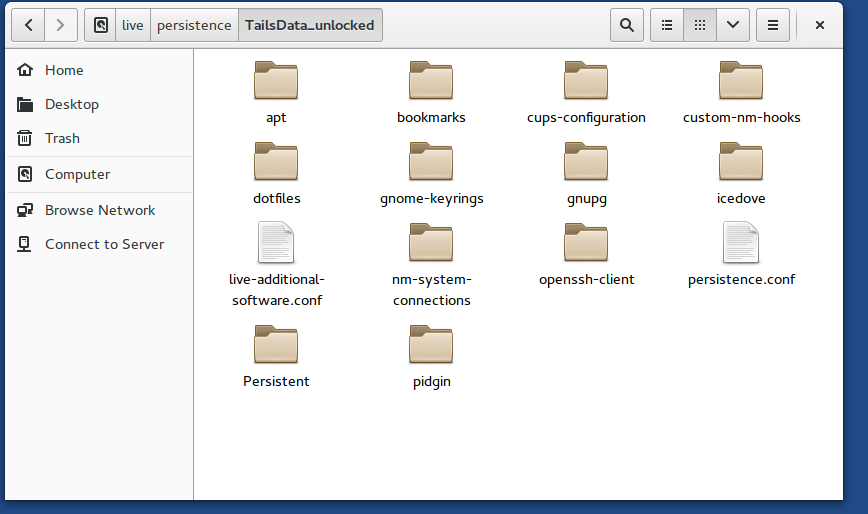The width and height of the screenshot is (868, 514).
Task: Expand the view options dropdown arrow
Action: 733,25
